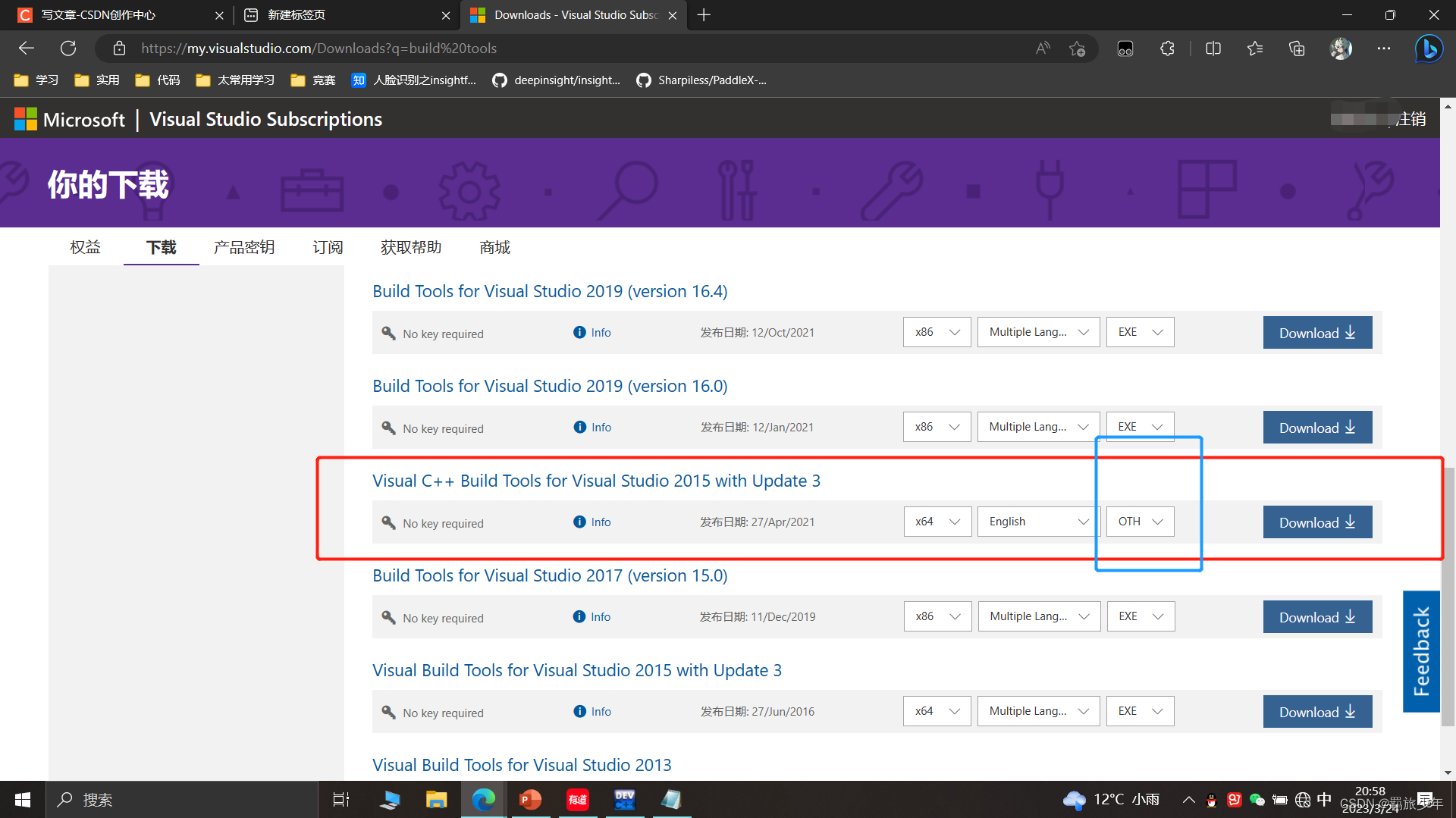Reload the current page
Image resolution: width=1456 pixels, height=818 pixels.
click(x=68, y=49)
